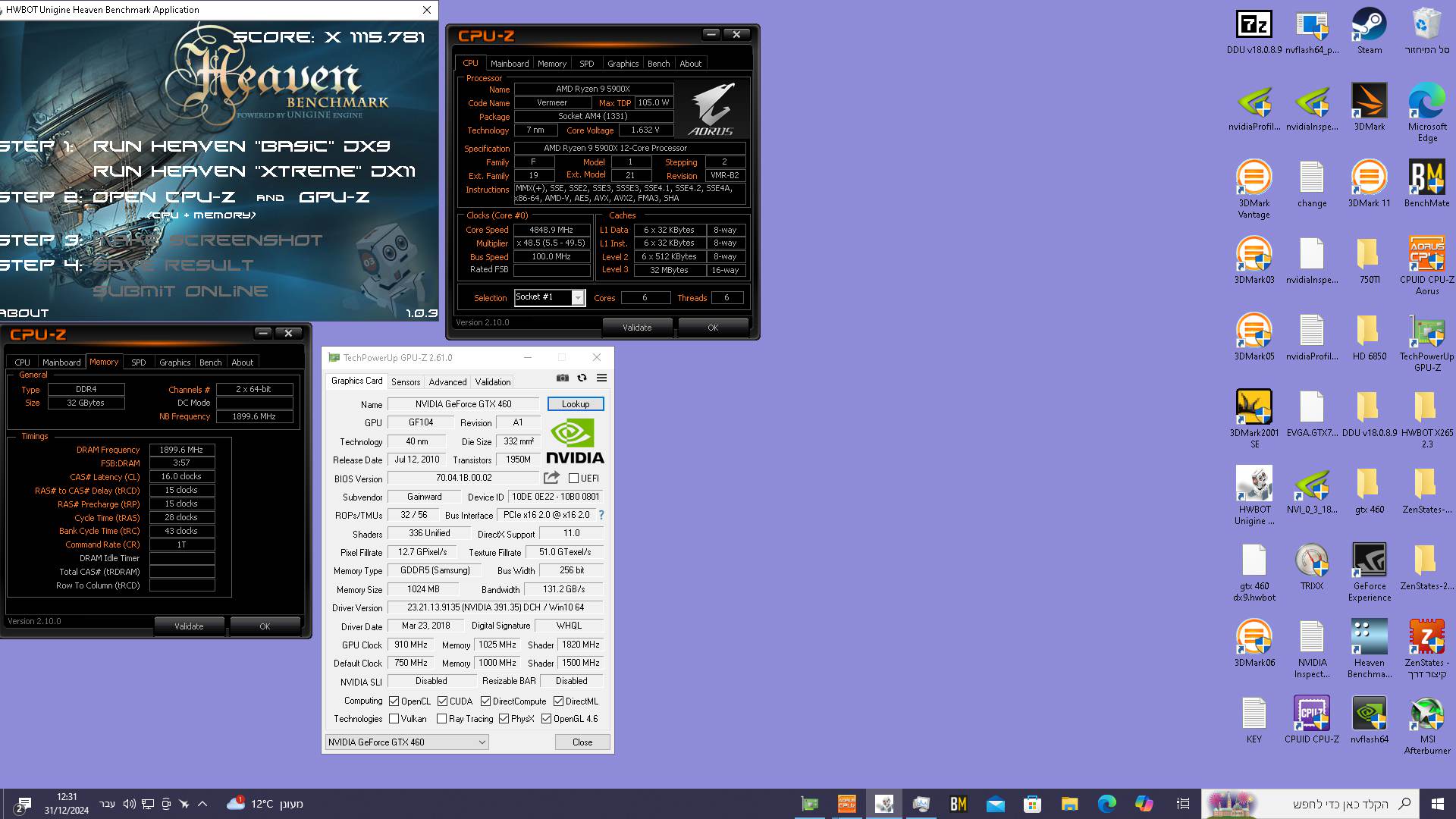Open the Advanced tab in GPU-Z
The image size is (1456, 819).
tap(447, 382)
